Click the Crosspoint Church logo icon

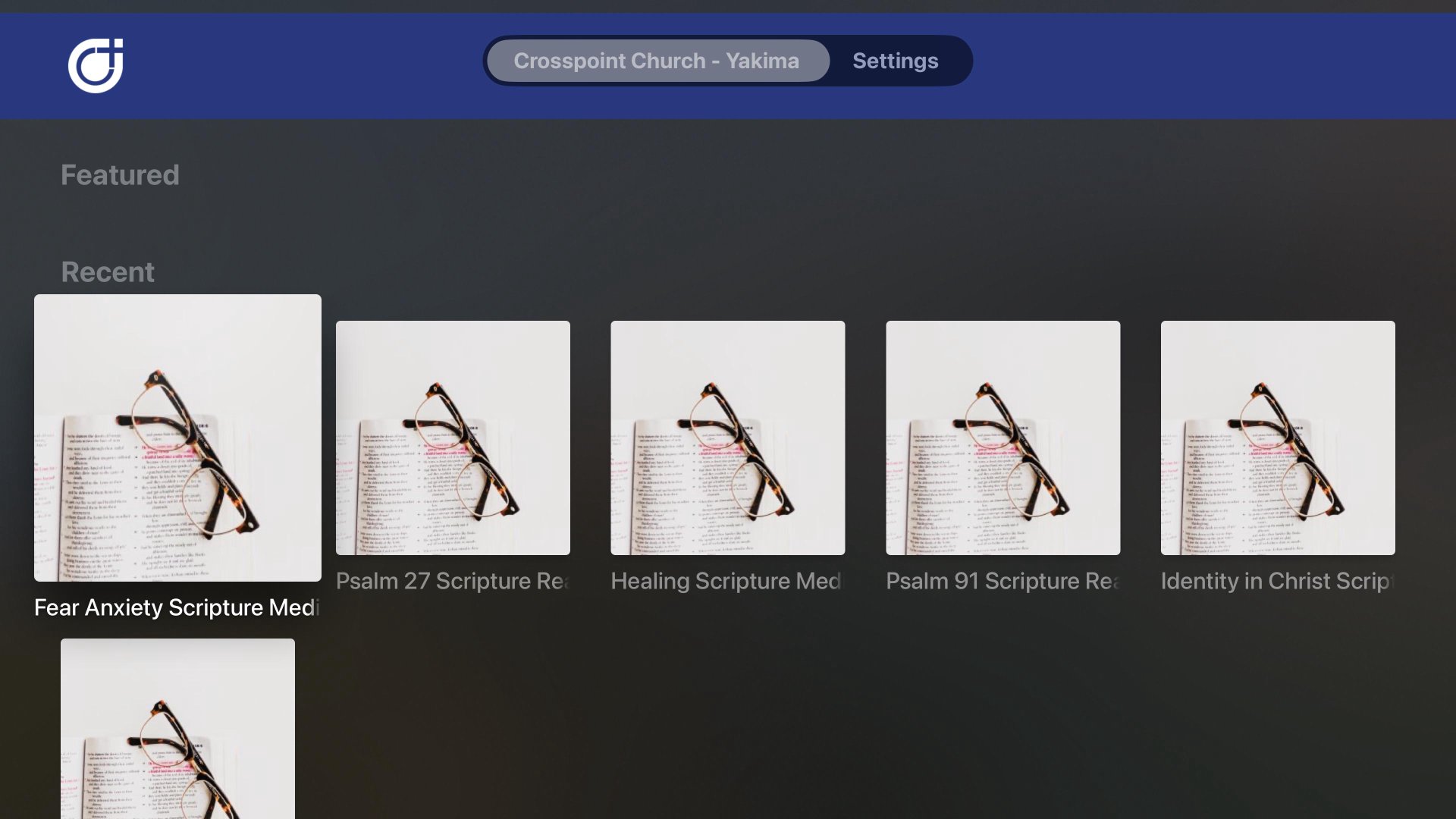coord(96,66)
